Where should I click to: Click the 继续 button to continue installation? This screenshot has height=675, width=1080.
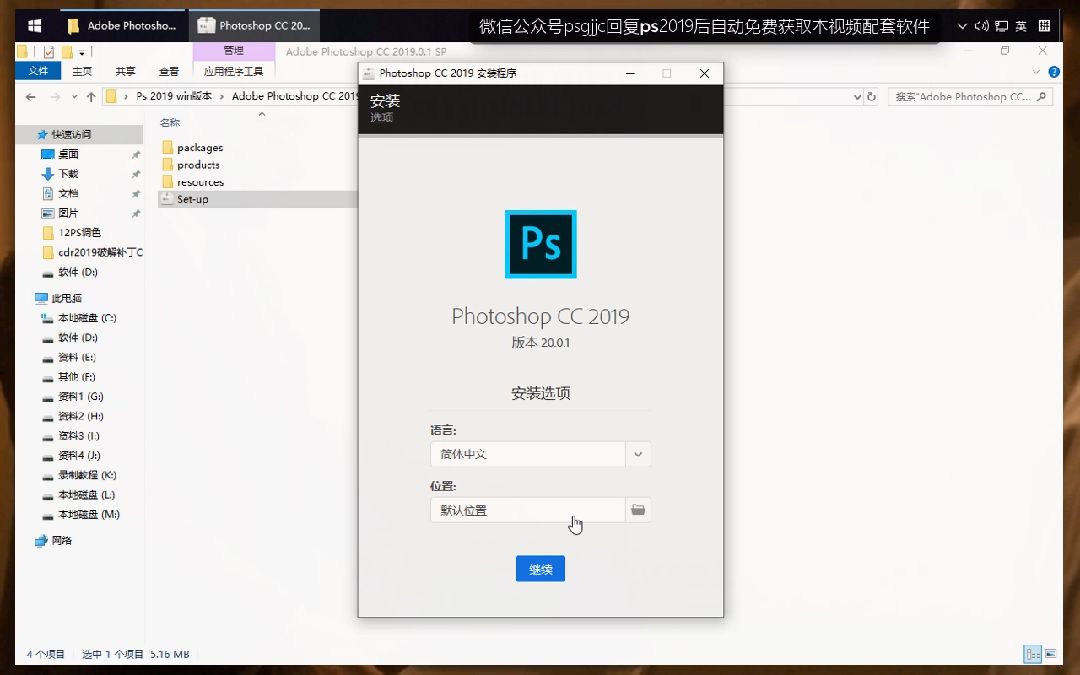540,568
